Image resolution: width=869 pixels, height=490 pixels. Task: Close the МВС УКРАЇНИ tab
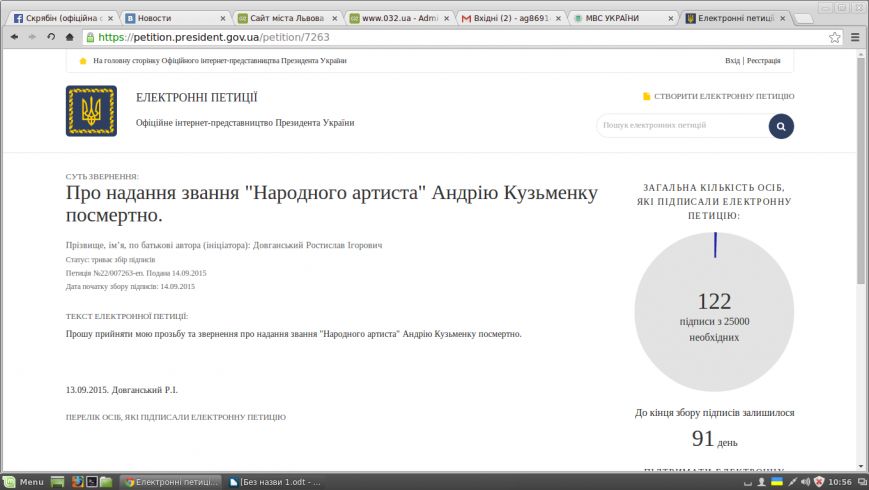[671, 18]
